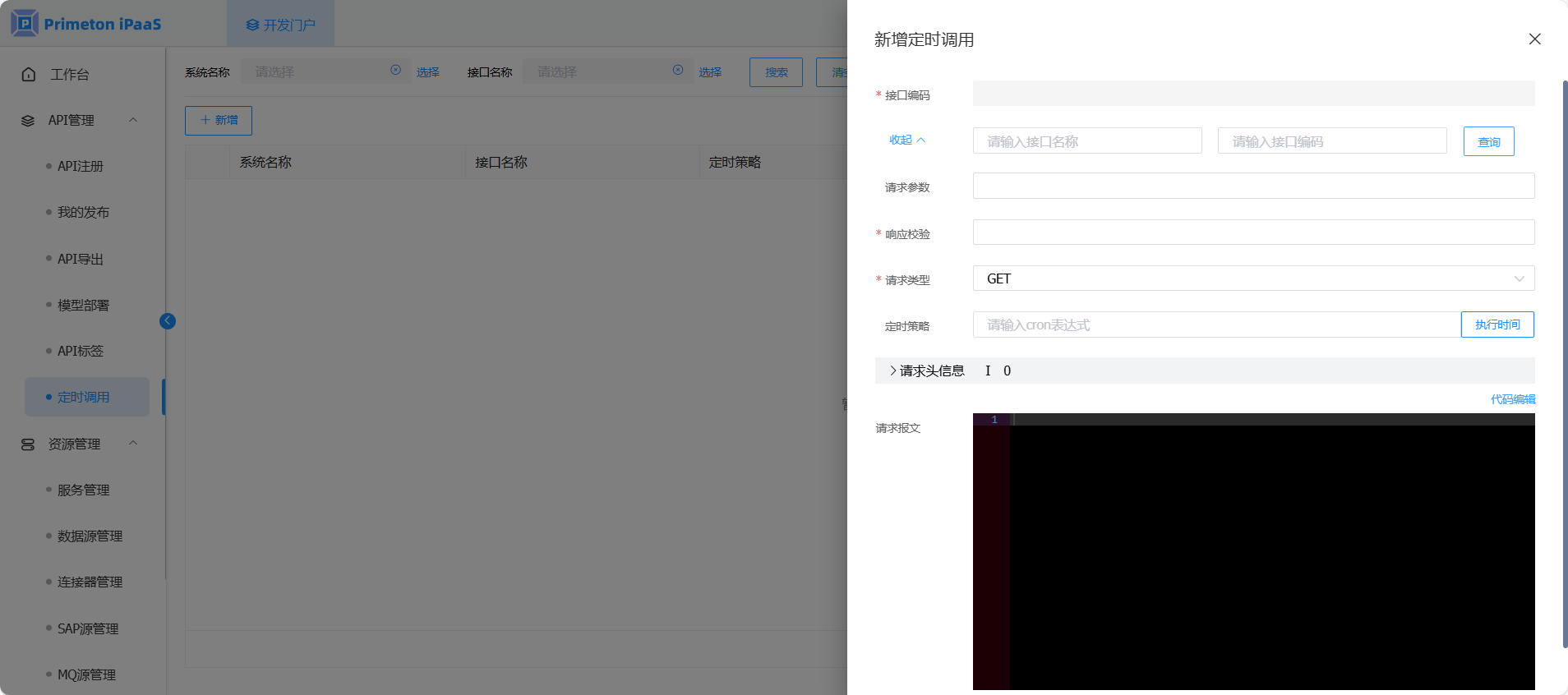
Task: Open the 请求类型 GET dropdown
Action: coord(1252,278)
